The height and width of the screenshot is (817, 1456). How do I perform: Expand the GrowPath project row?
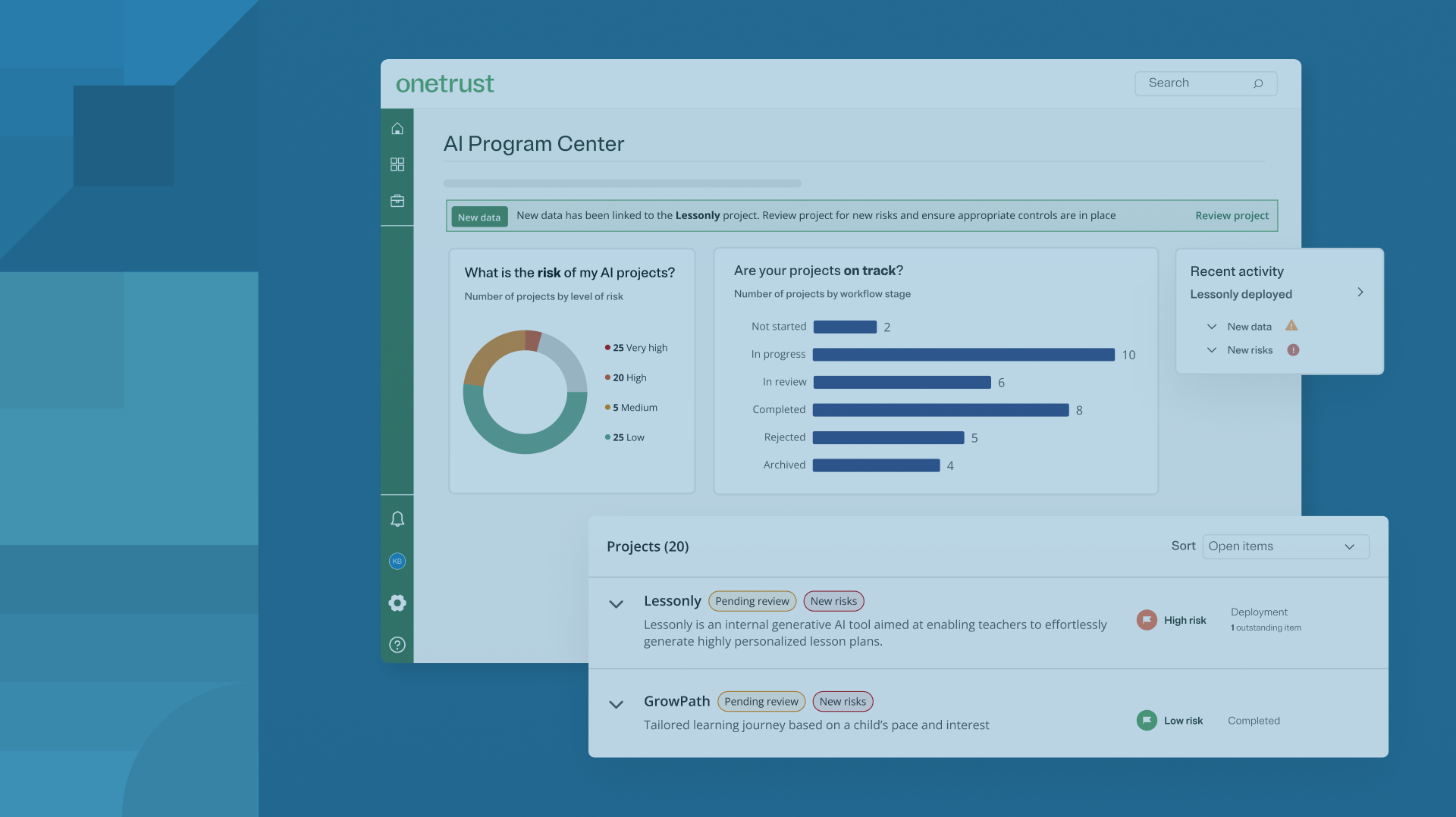(616, 704)
